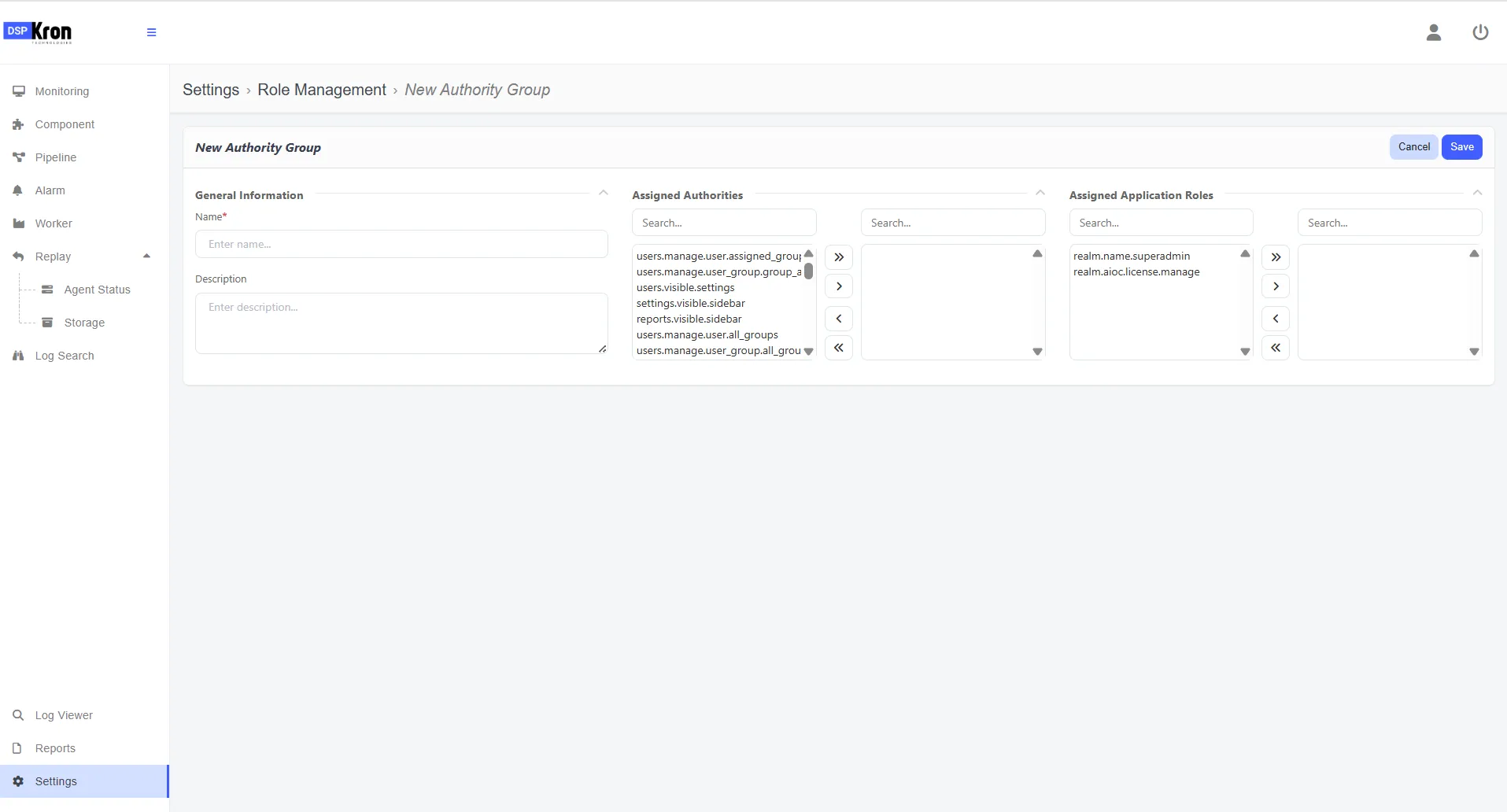Select realm.name.superadmin role
The image size is (1507, 812).
point(1132,257)
